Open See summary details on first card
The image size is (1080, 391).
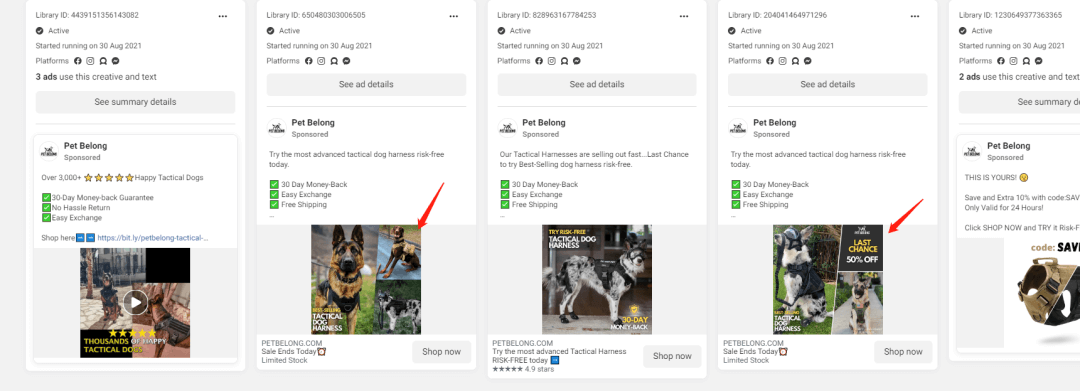click(x=136, y=102)
